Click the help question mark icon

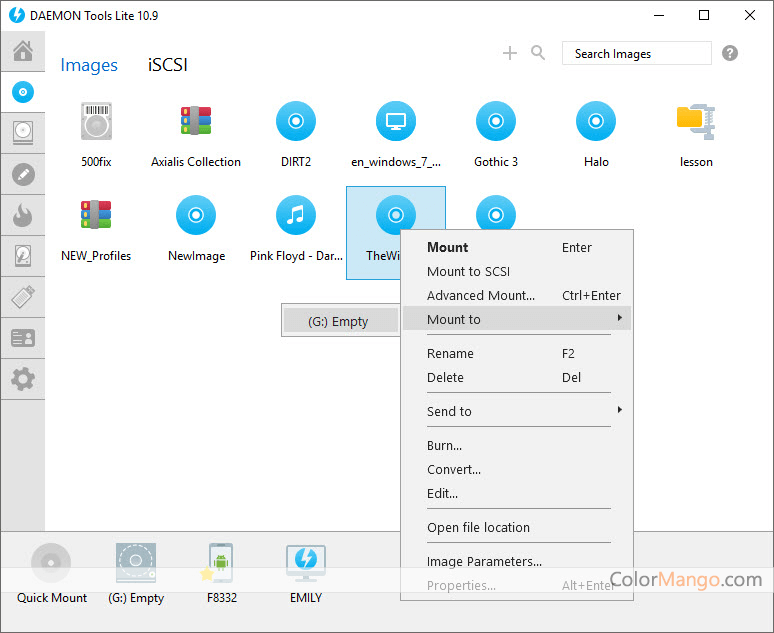(x=730, y=53)
